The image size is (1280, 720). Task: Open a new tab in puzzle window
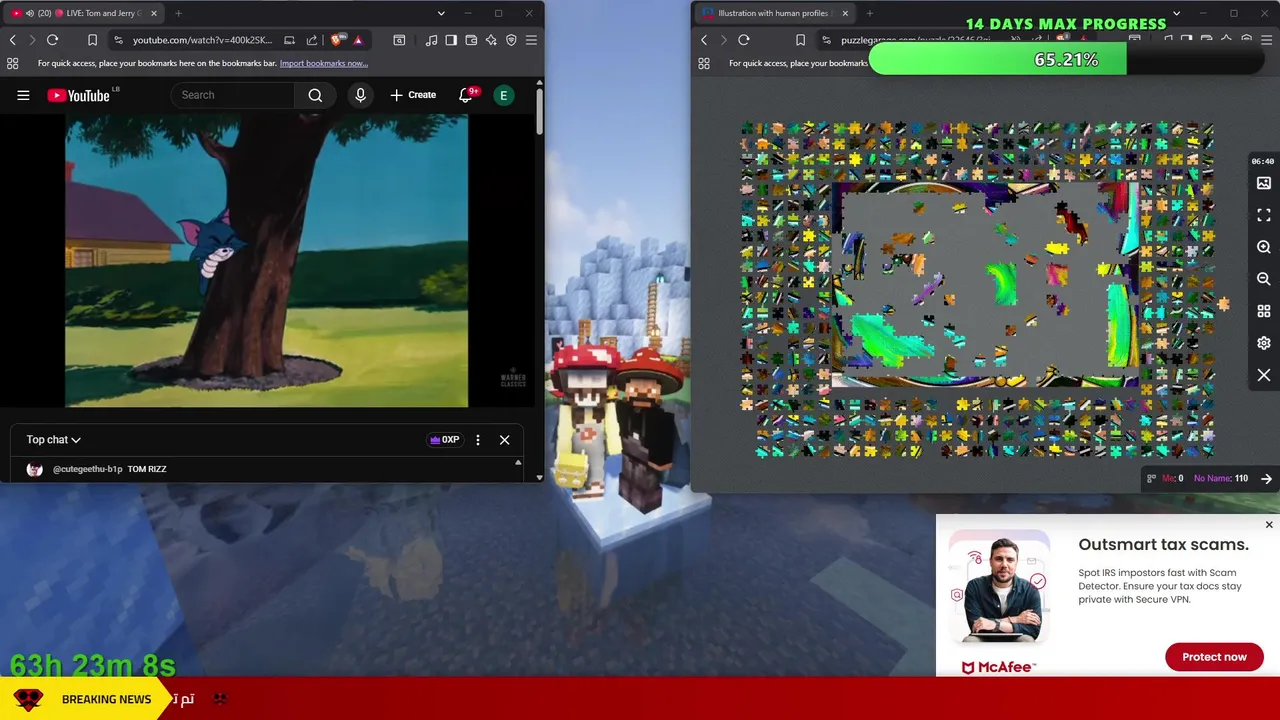869,13
